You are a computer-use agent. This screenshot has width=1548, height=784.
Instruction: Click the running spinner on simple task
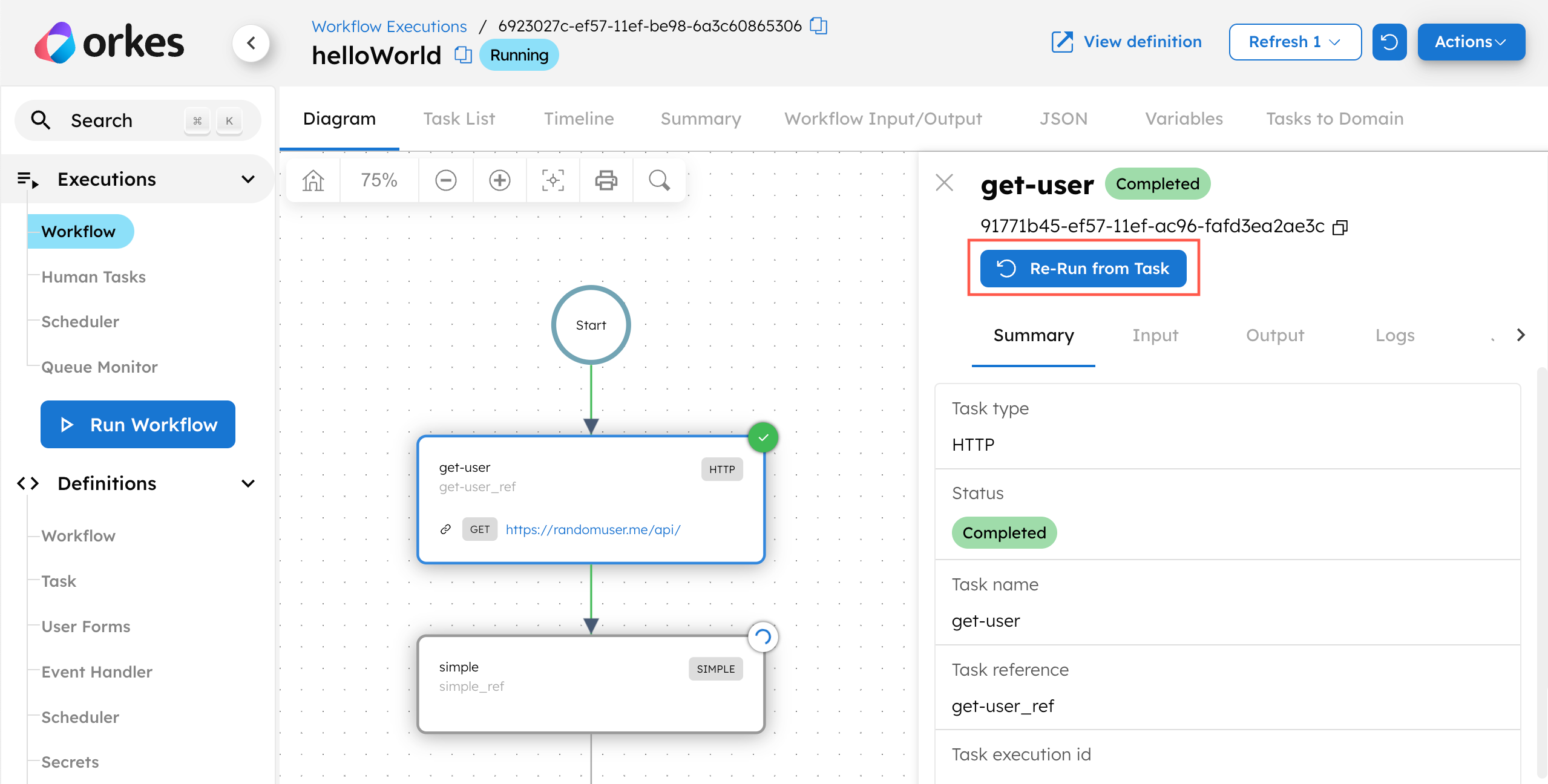763,636
